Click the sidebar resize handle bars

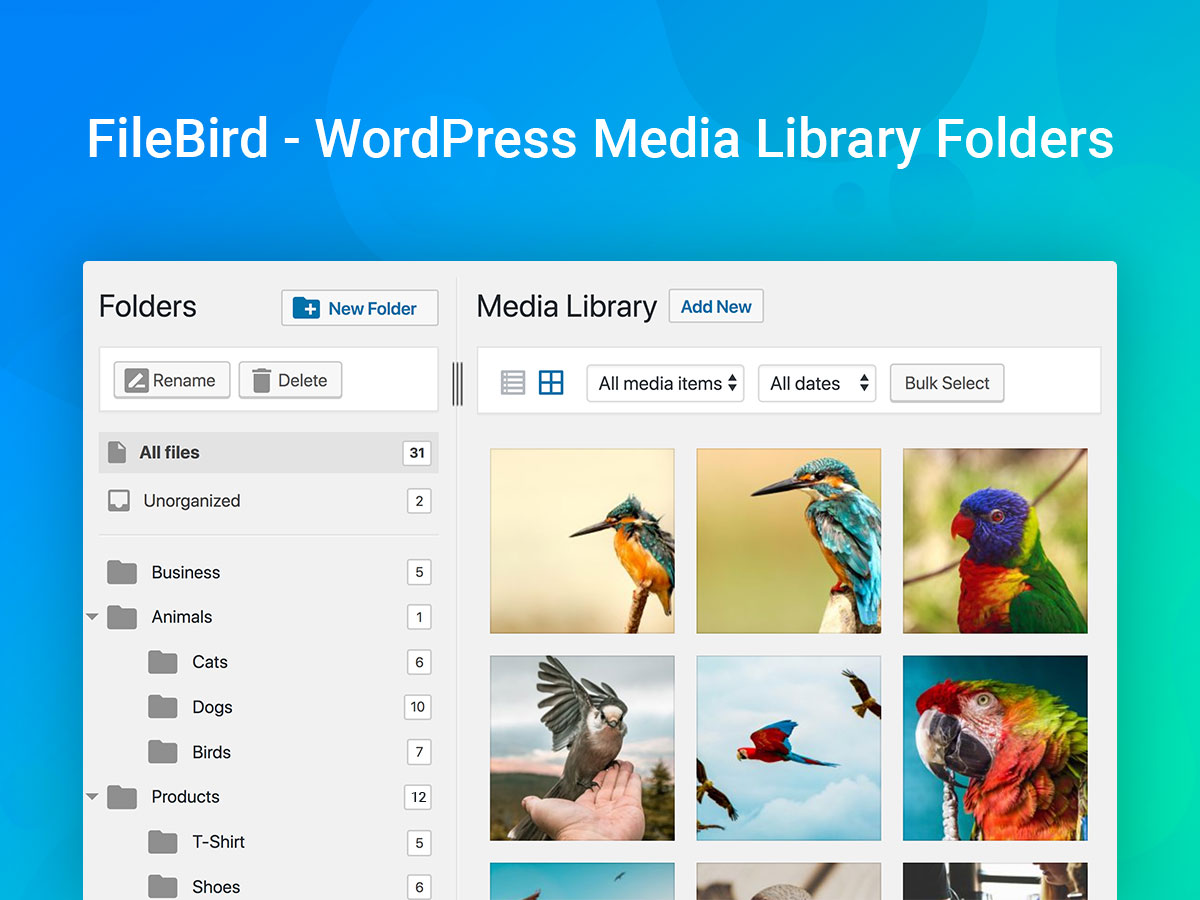click(457, 384)
